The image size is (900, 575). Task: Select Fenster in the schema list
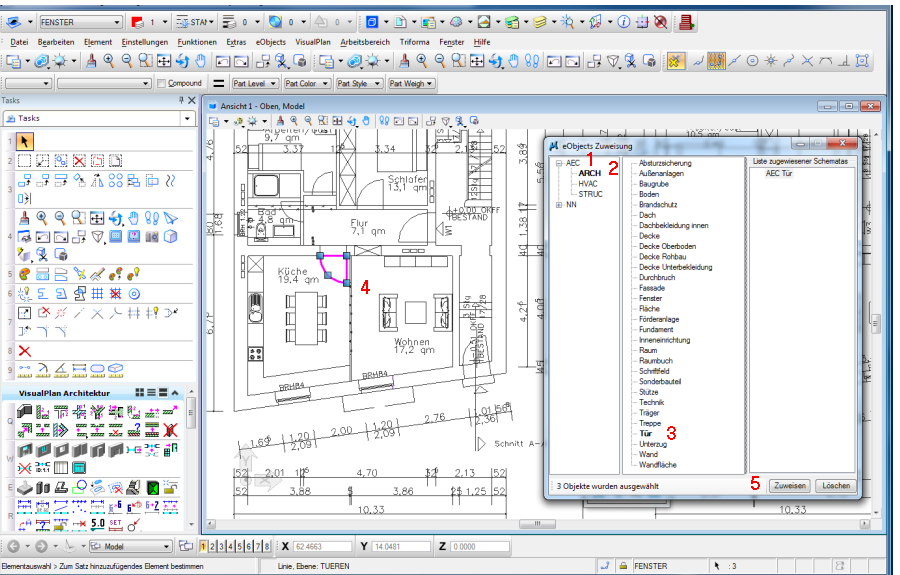650,298
